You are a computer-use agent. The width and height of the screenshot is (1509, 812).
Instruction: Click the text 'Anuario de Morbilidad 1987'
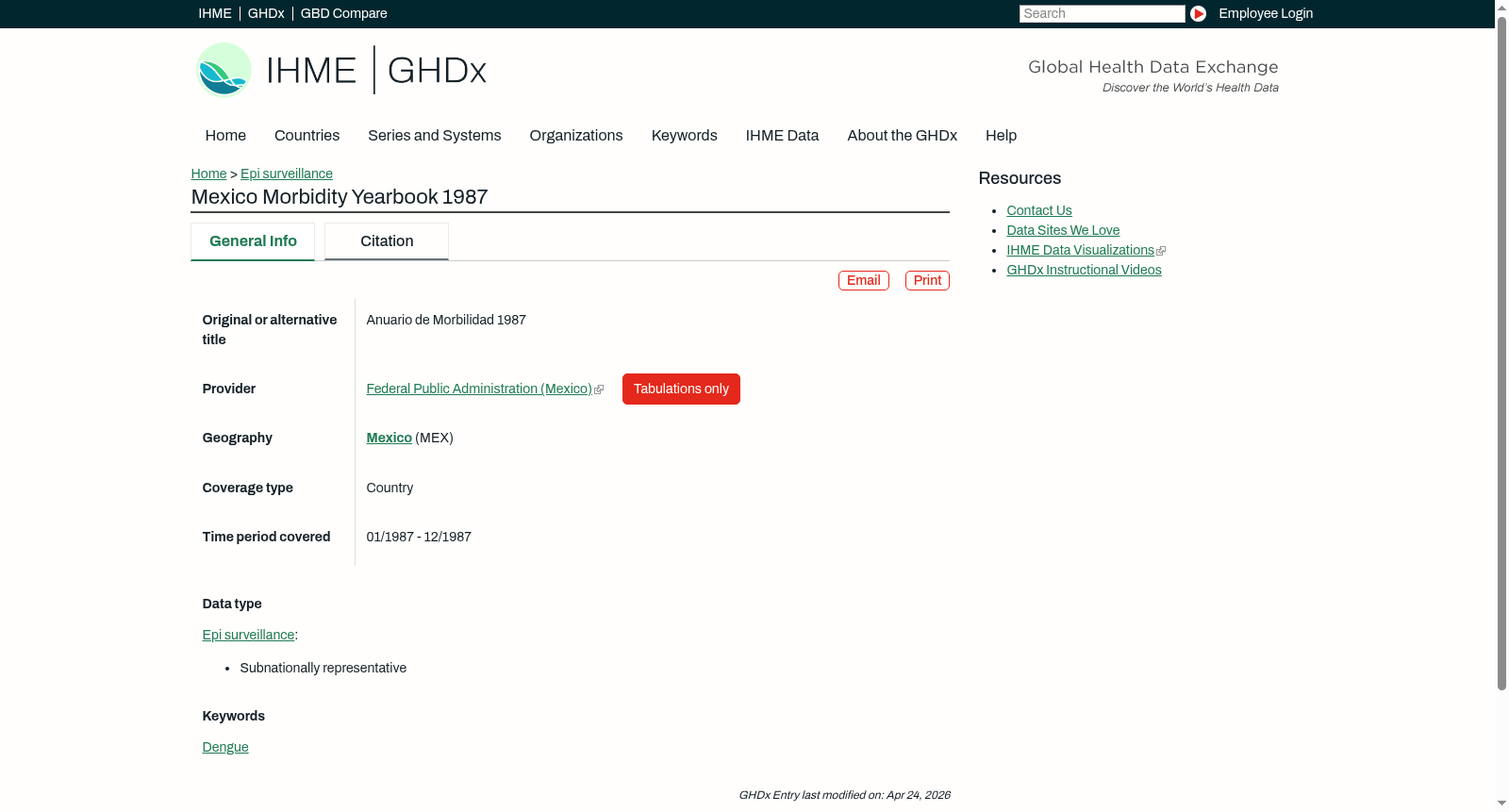point(446,320)
